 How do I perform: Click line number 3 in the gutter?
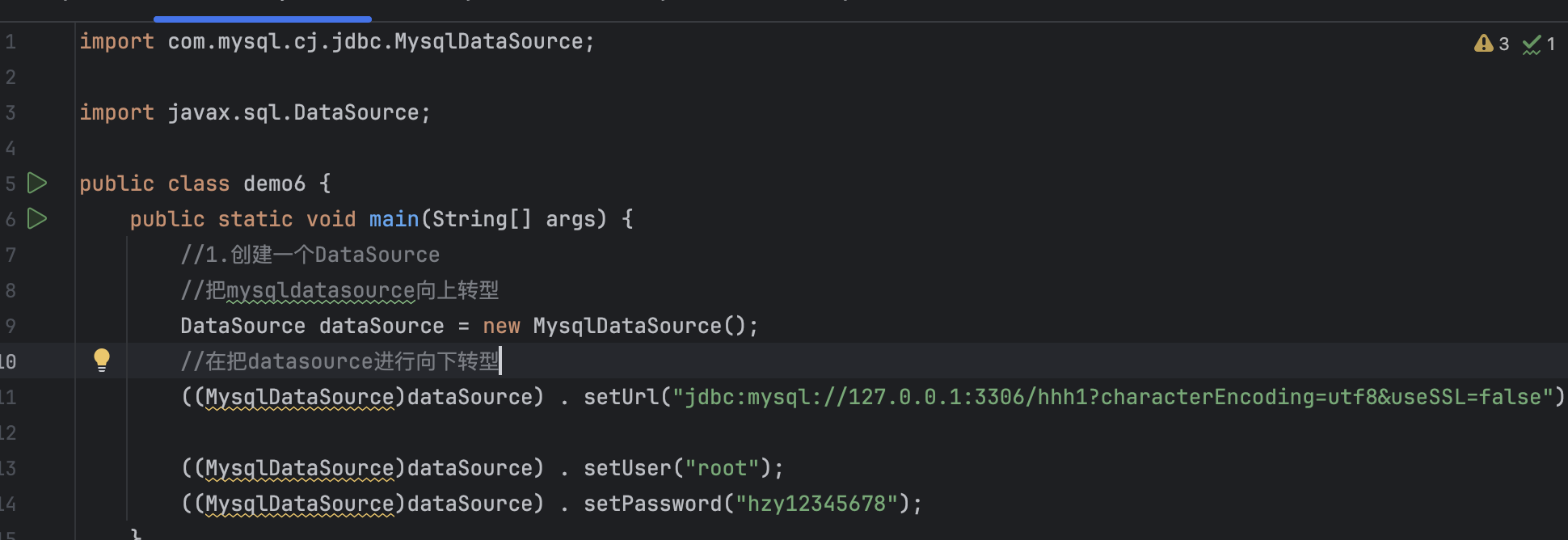[11, 113]
